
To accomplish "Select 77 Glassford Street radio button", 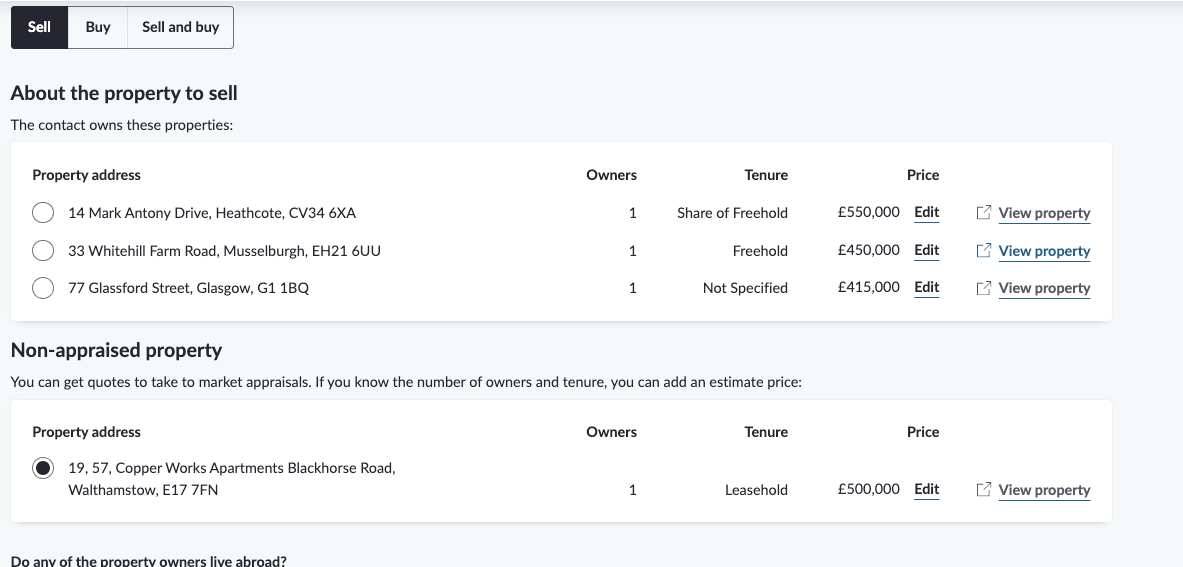I will (x=43, y=288).
